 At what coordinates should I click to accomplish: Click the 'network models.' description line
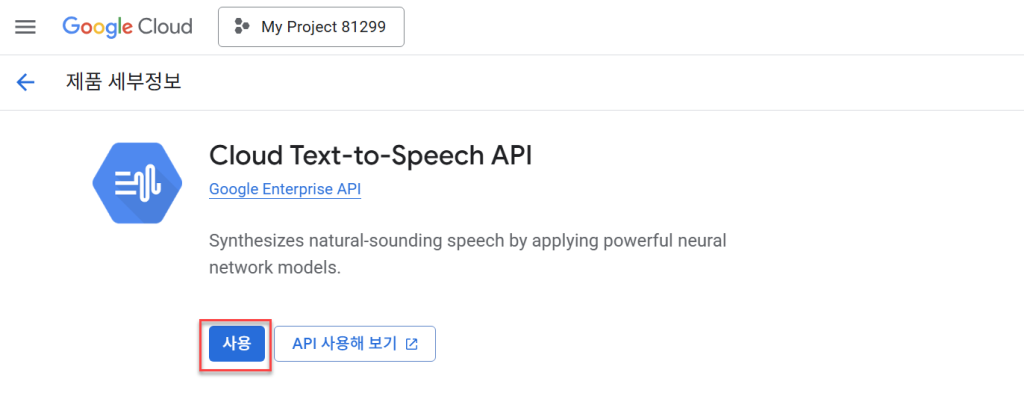pyautogui.click(x=275, y=268)
